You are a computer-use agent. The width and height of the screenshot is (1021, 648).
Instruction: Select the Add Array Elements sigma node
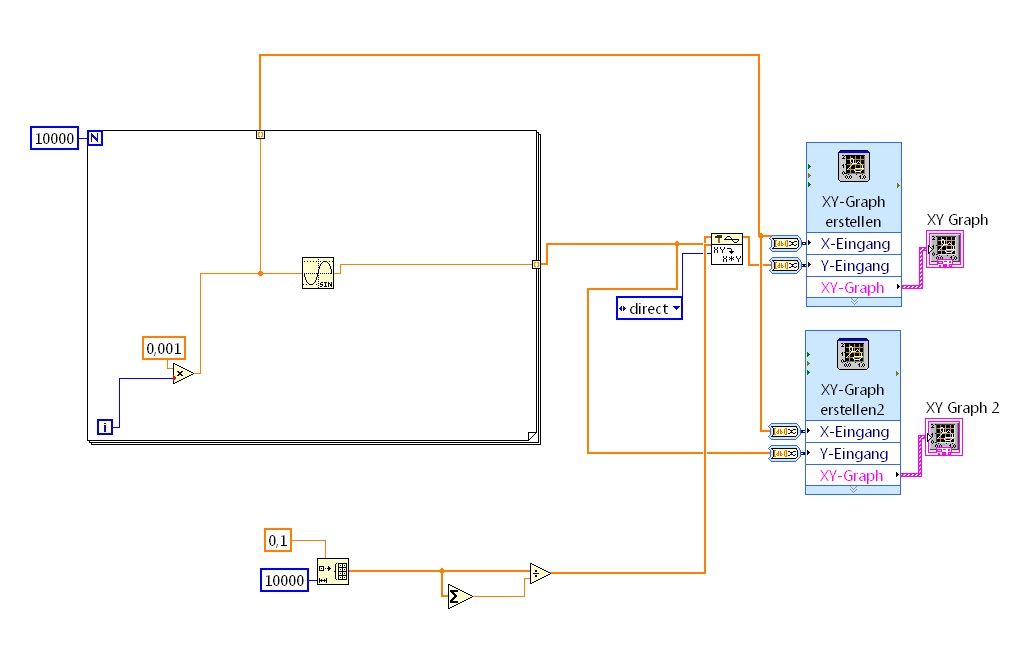coord(460,597)
